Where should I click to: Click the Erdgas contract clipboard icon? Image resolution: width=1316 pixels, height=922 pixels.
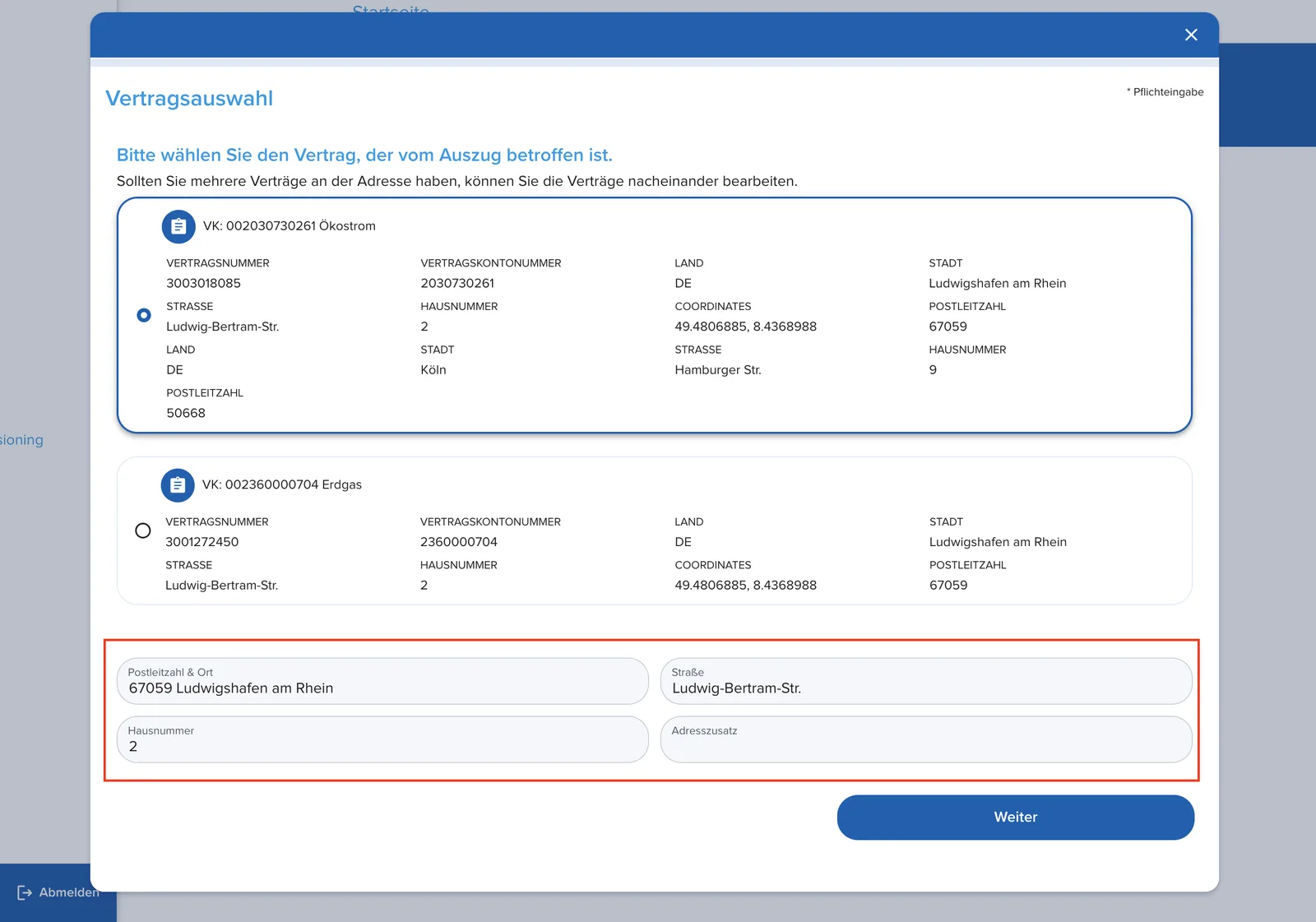(x=178, y=485)
